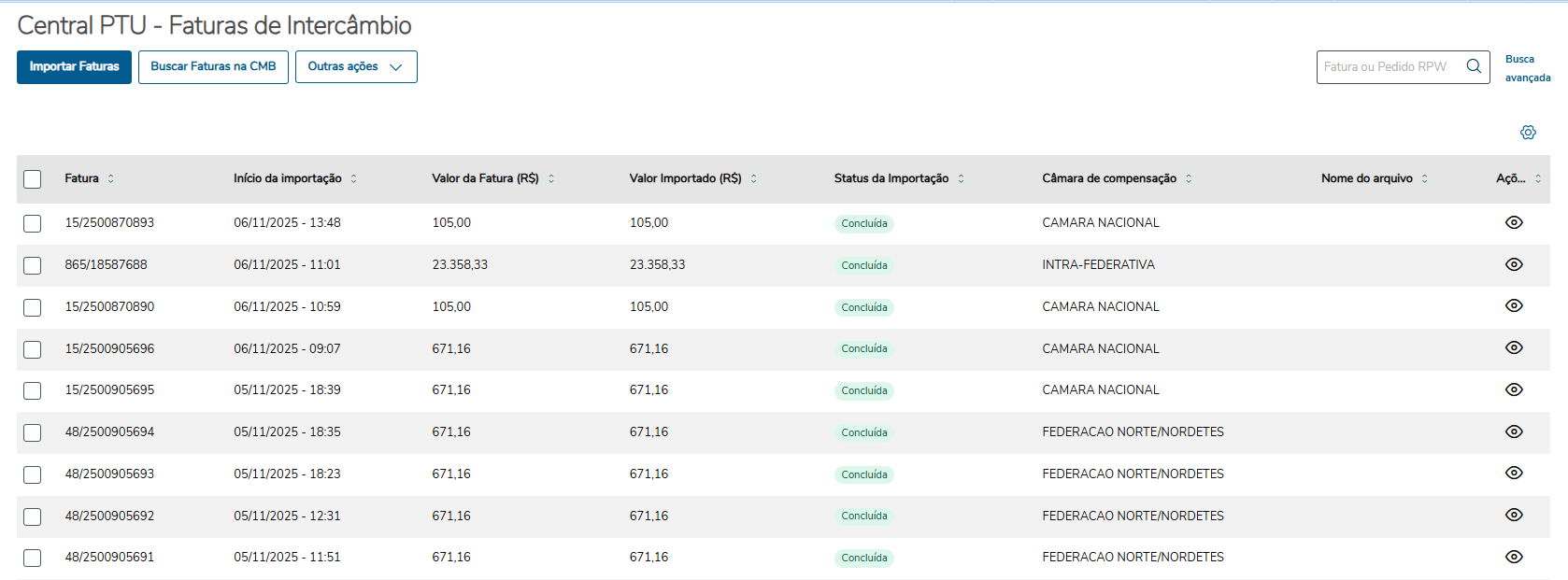Focus the Fatura ou Pedido RPW search field

(x=1386, y=67)
